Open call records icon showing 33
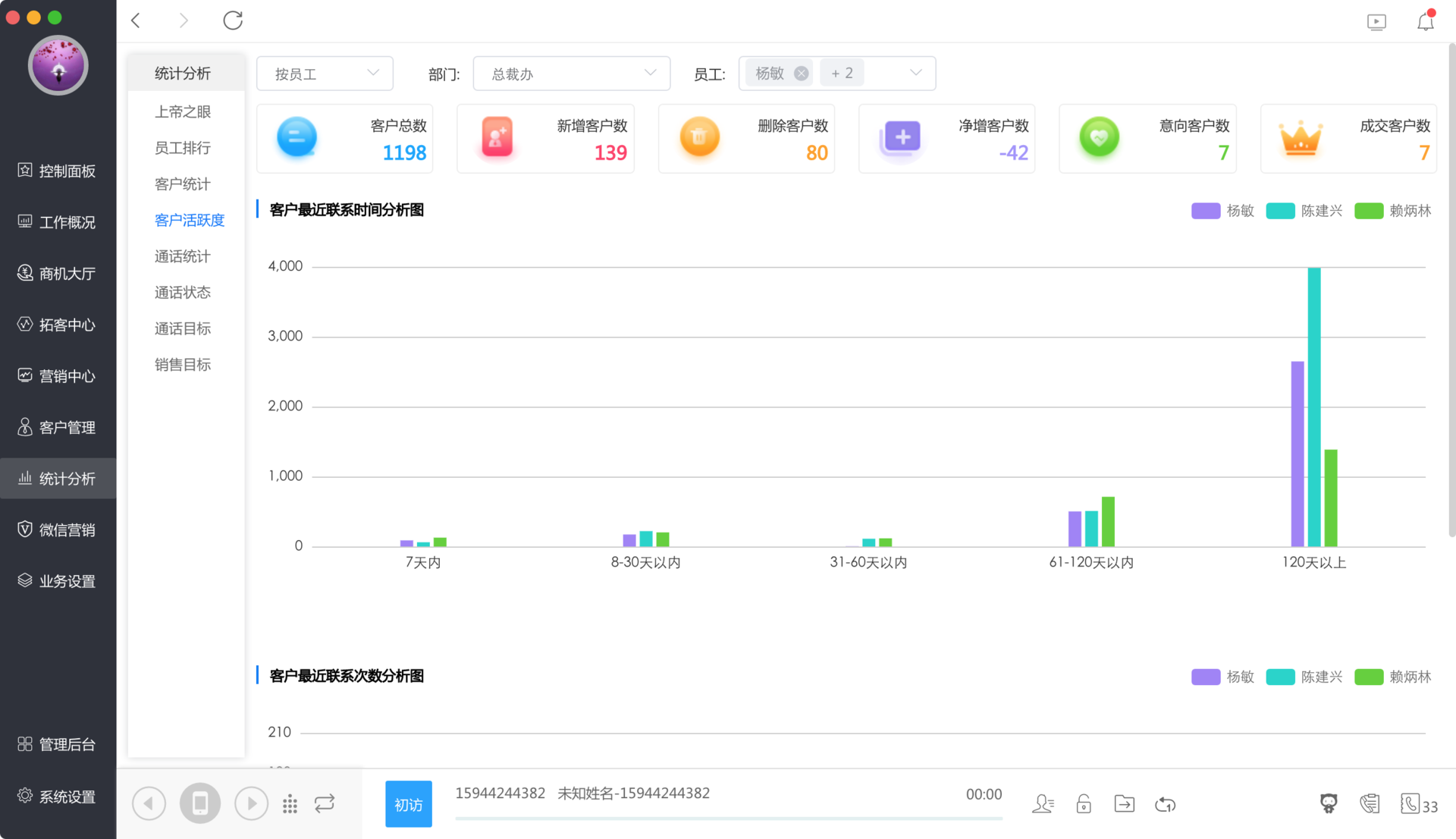Image resolution: width=1456 pixels, height=839 pixels. point(1419,804)
